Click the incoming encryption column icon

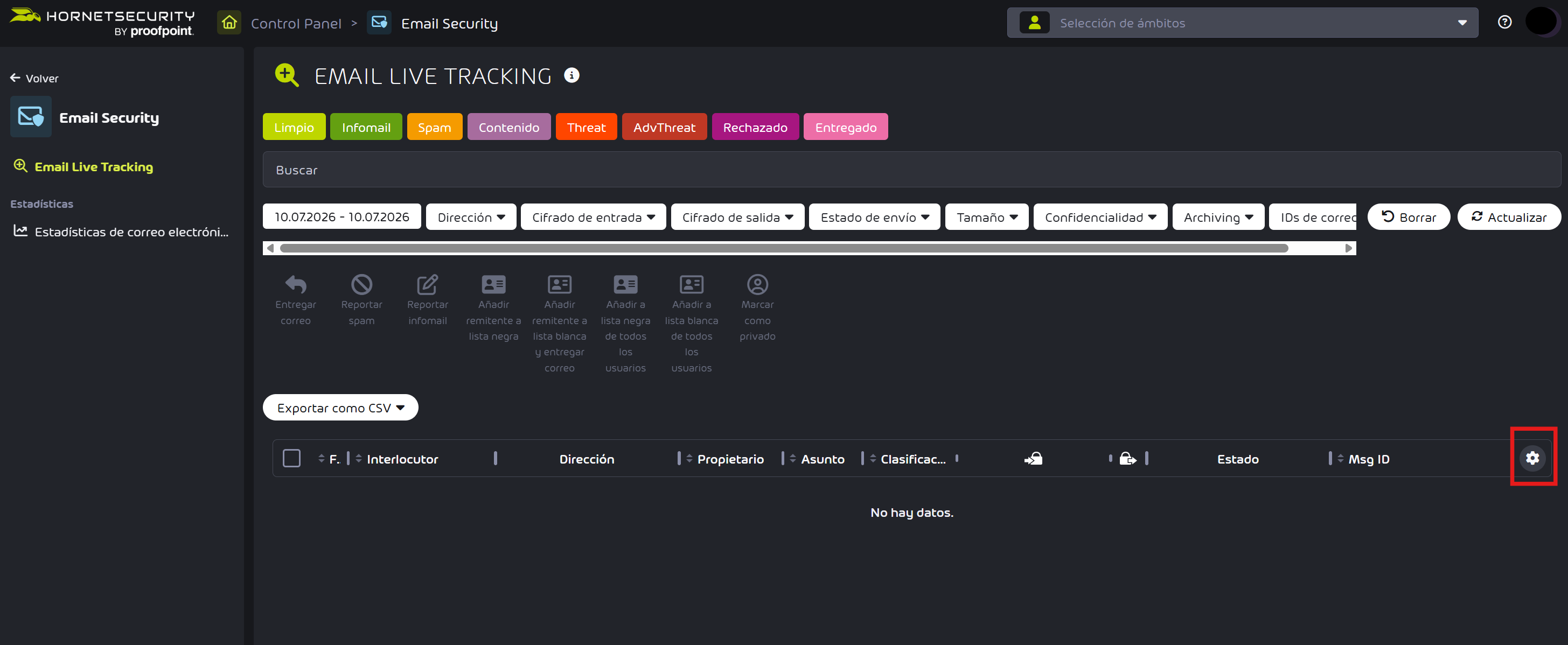(x=1033, y=459)
